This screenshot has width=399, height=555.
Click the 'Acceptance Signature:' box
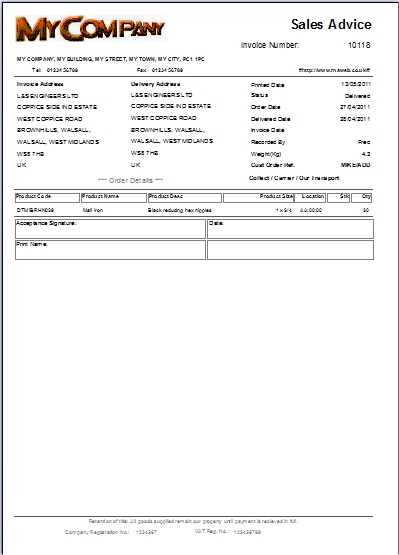tap(110, 229)
